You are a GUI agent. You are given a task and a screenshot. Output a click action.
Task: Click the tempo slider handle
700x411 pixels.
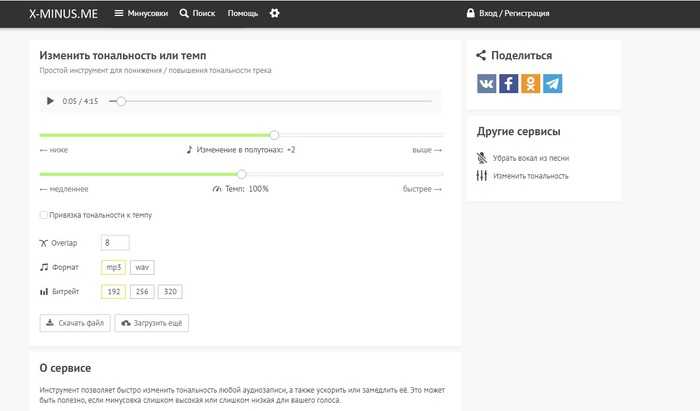pyautogui.click(x=242, y=174)
